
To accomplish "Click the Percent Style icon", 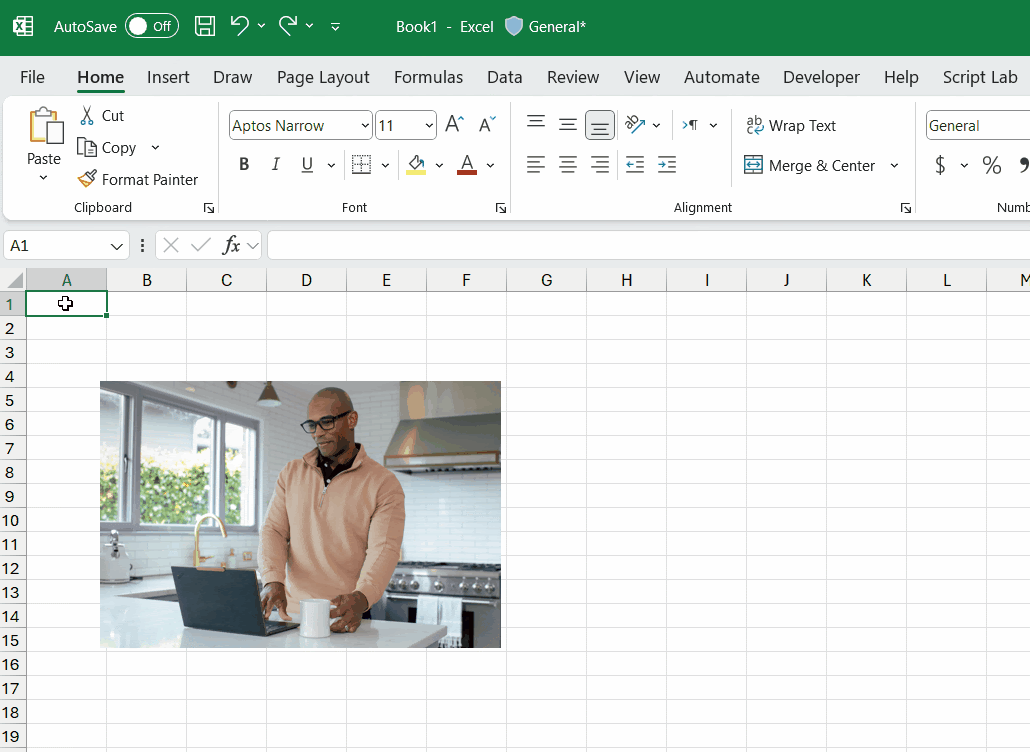I will tap(991, 165).
